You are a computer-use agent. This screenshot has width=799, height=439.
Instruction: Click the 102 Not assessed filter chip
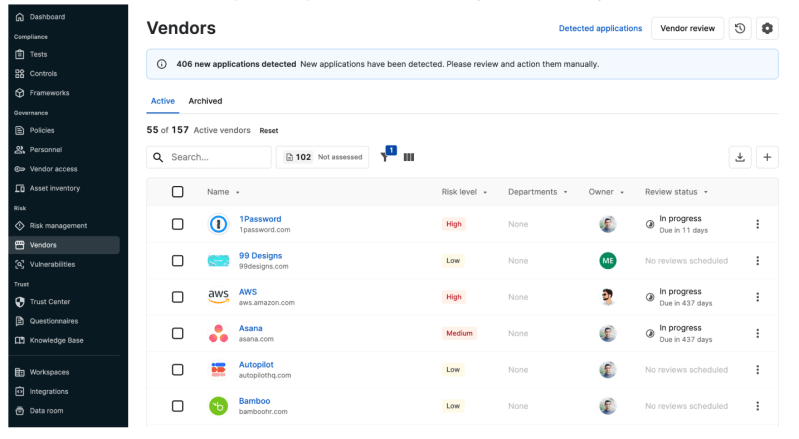323,157
